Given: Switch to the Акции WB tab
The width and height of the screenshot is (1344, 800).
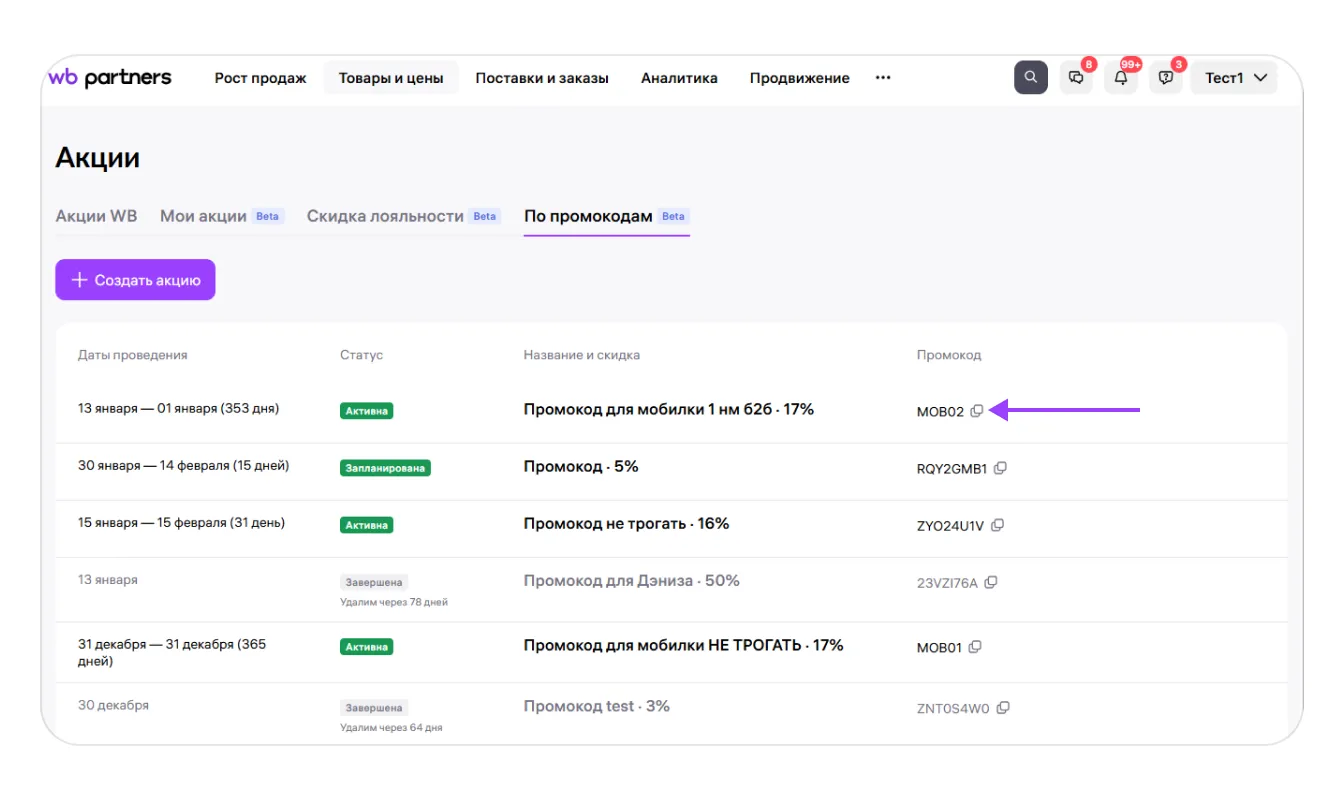Looking at the screenshot, I should pos(96,216).
